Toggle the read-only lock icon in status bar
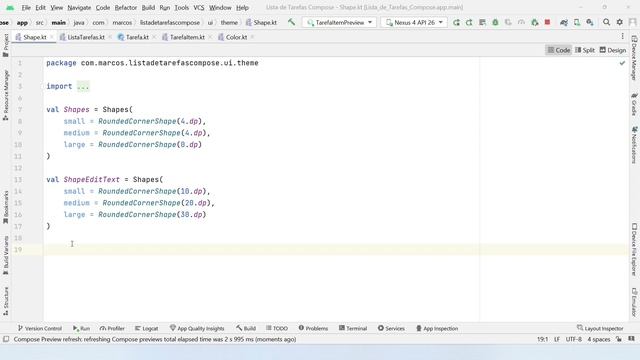The height and width of the screenshot is (360, 640). 619,339
